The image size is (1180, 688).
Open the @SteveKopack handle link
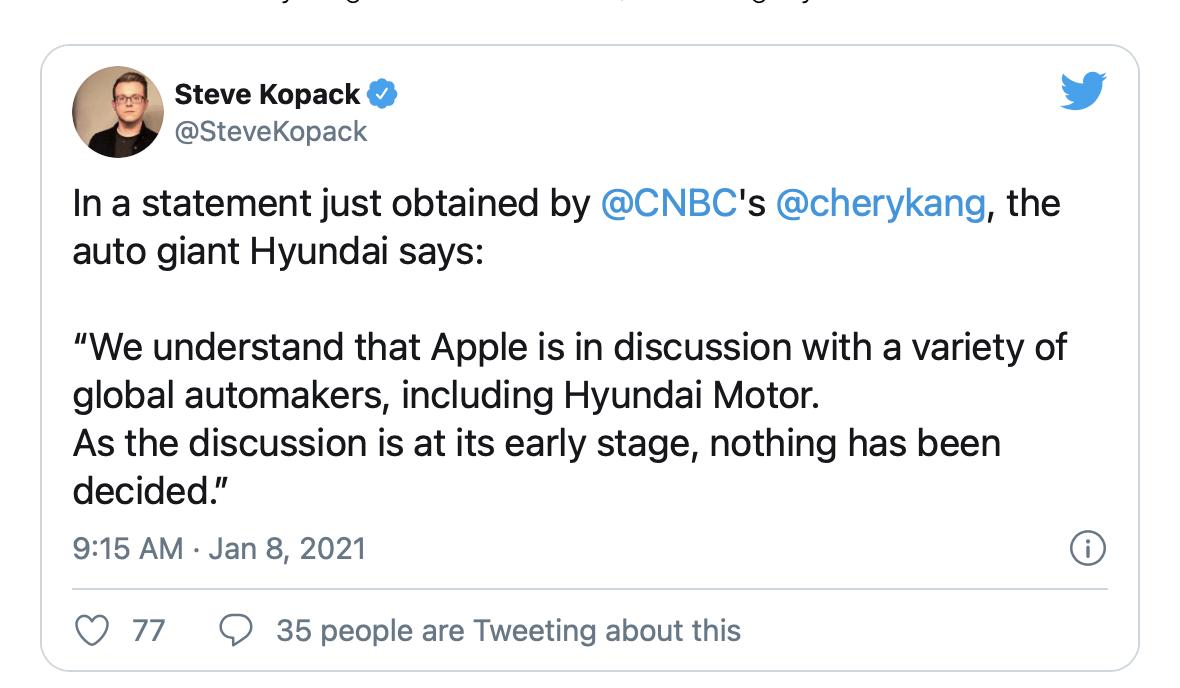[271, 131]
